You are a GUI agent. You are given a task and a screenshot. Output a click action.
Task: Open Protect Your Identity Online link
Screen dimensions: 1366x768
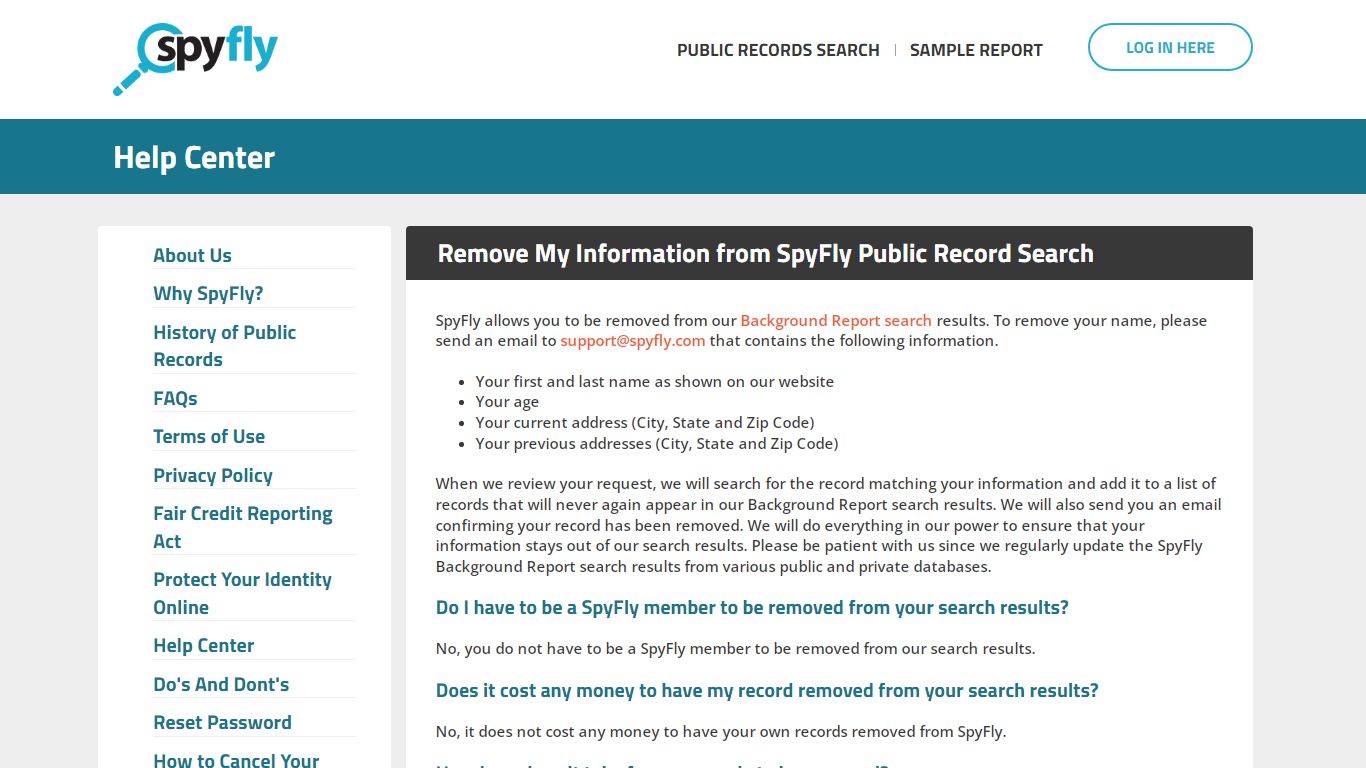click(x=242, y=593)
